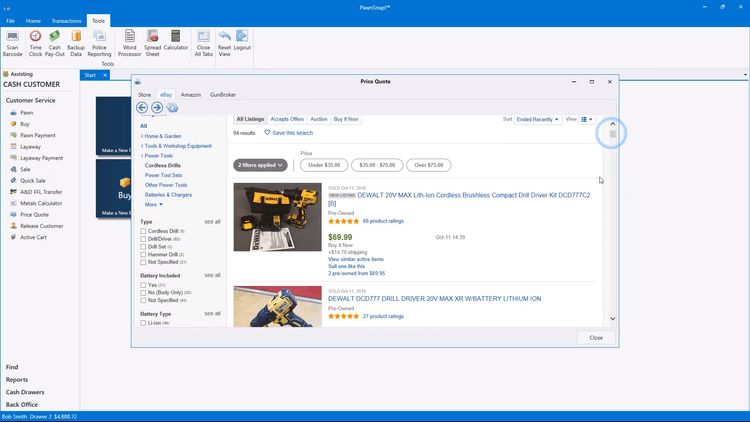Open the Calculator tool
The image size is (750, 422).
(x=176, y=40)
